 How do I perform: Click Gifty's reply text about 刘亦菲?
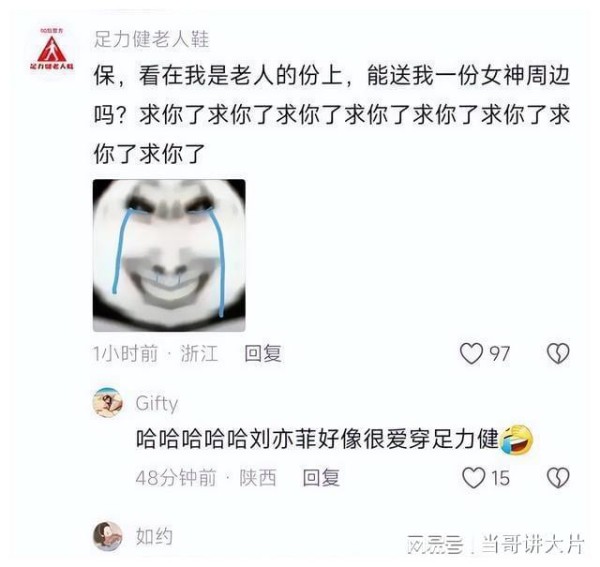pos(318,439)
